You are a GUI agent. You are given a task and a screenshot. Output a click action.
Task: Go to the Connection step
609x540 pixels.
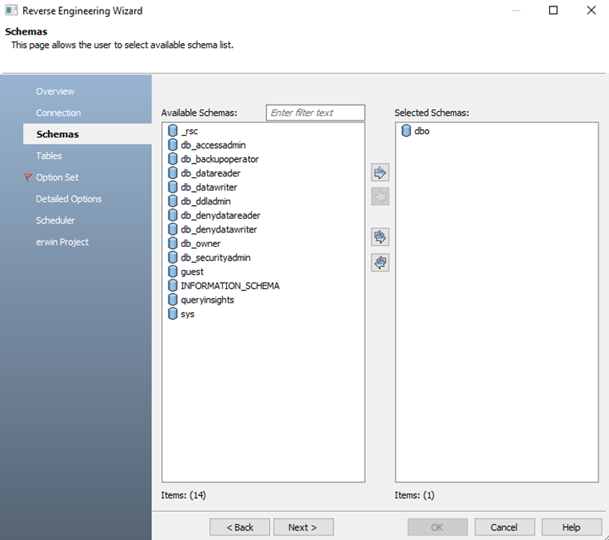[x=58, y=113]
